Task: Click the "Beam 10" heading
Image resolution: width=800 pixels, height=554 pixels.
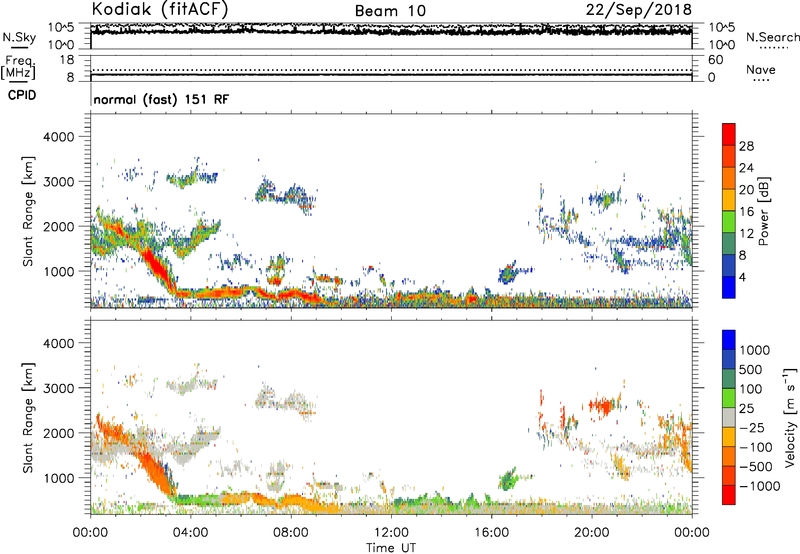Action: tap(390, 11)
